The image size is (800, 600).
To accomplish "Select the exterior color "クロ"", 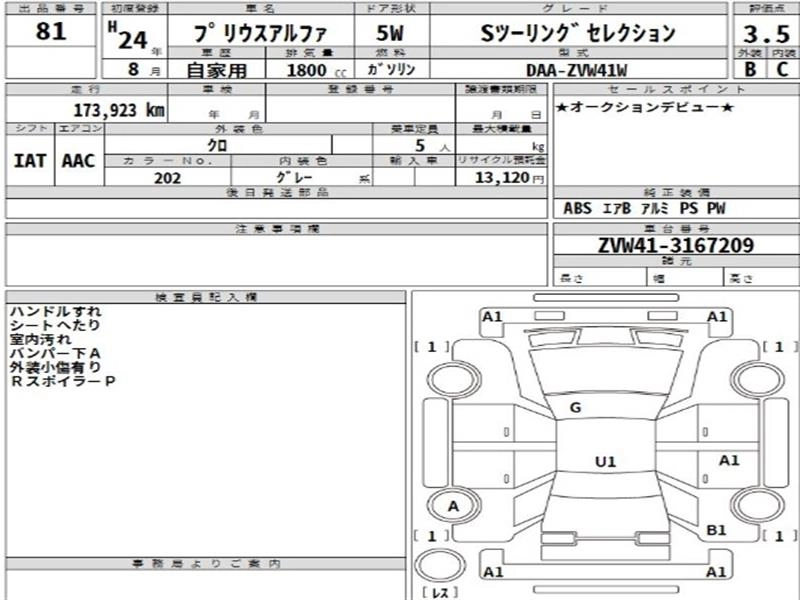I will [217, 145].
